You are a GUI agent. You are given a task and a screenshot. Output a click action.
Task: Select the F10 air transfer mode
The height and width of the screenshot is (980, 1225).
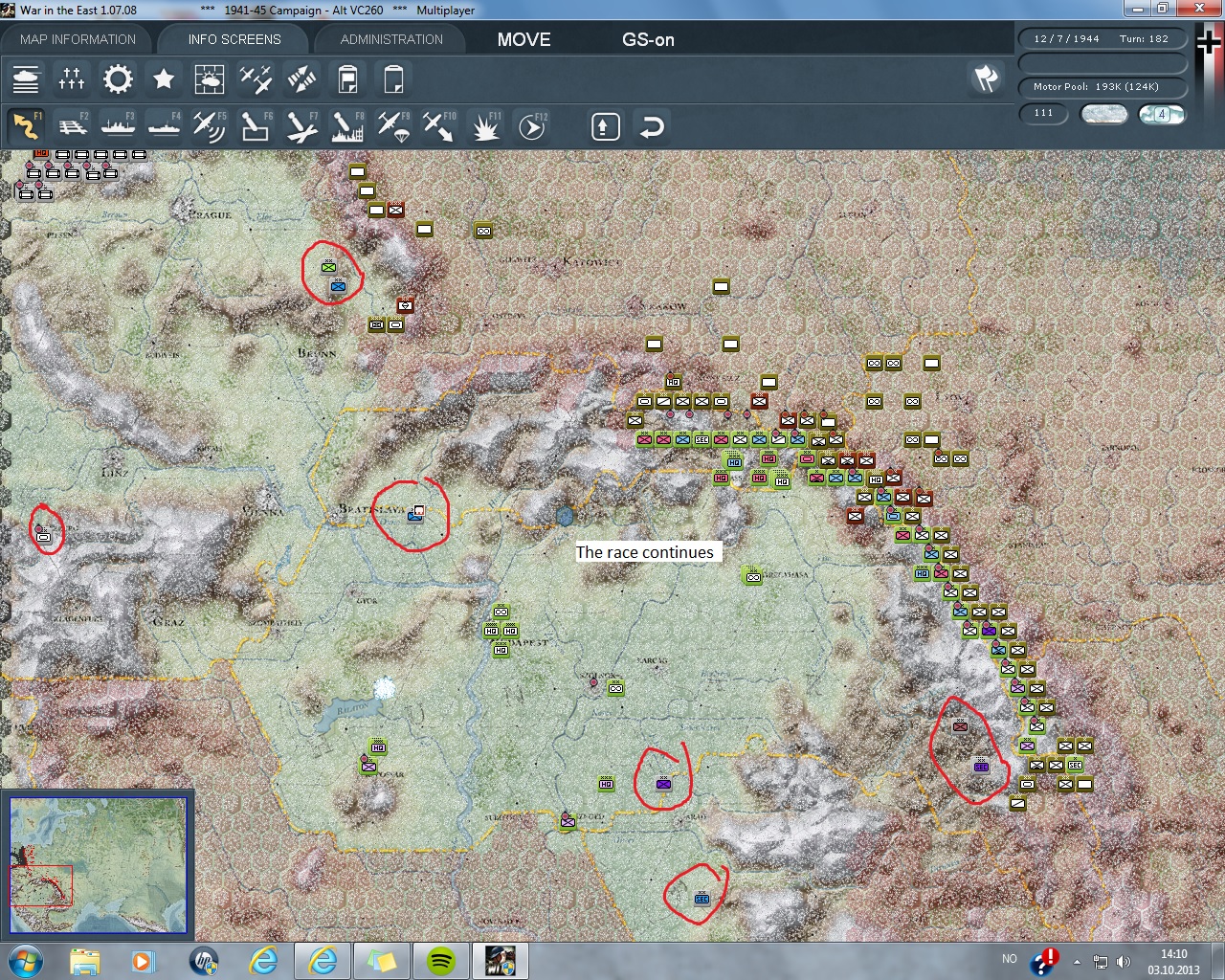(439, 126)
